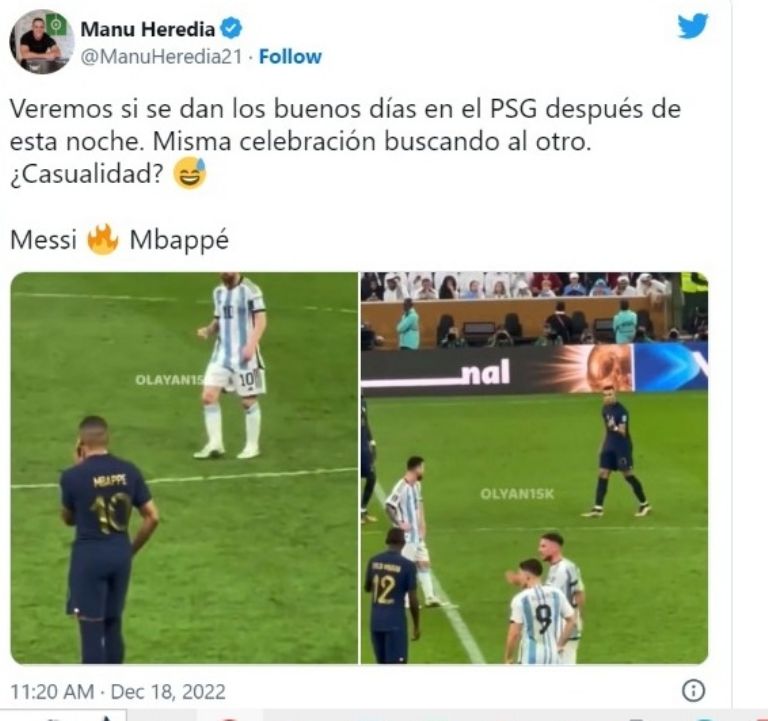Click the "¿Casualidad?" text
Image resolution: width=768 pixels, height=721 pixels.
tap(86, 174)
